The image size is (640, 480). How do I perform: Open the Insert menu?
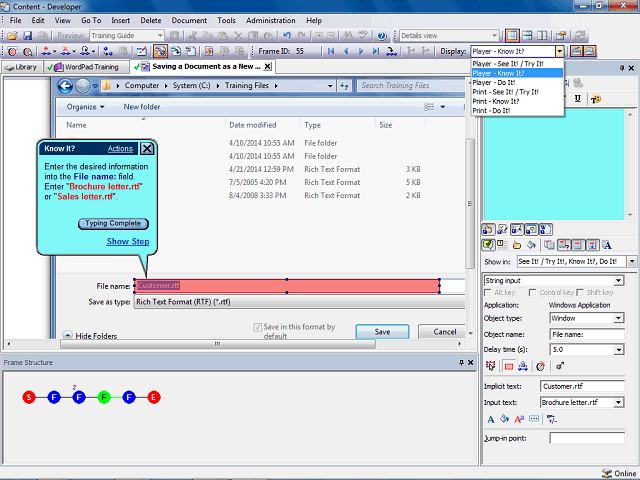click(x=120, y=20)
